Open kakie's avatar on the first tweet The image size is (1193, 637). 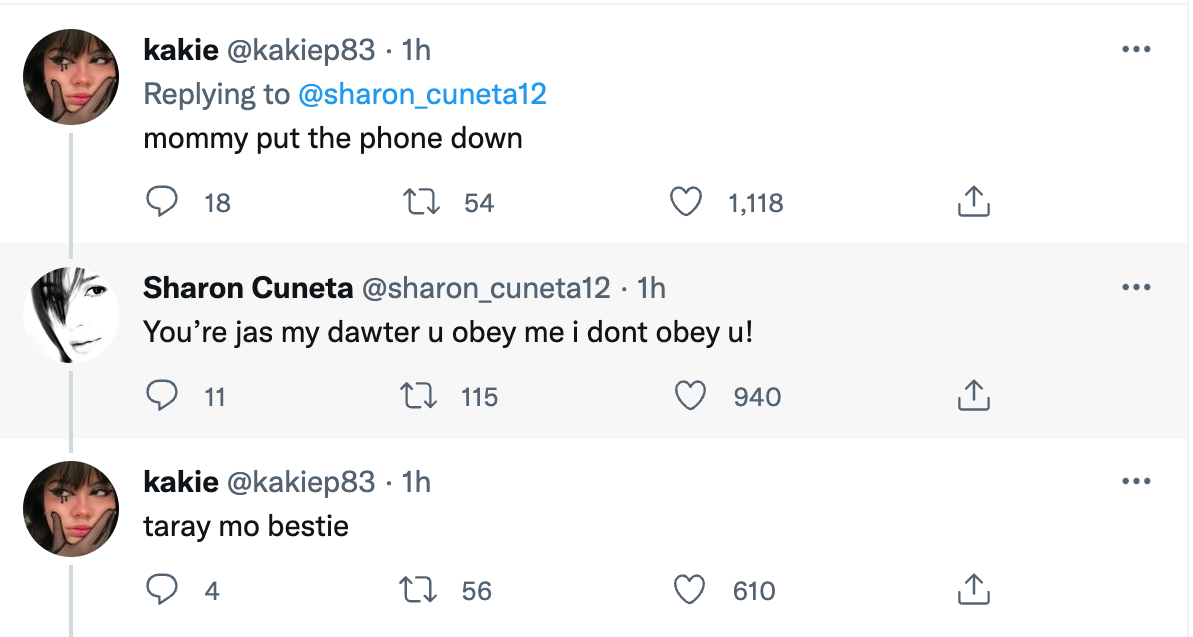pos(71,77)
